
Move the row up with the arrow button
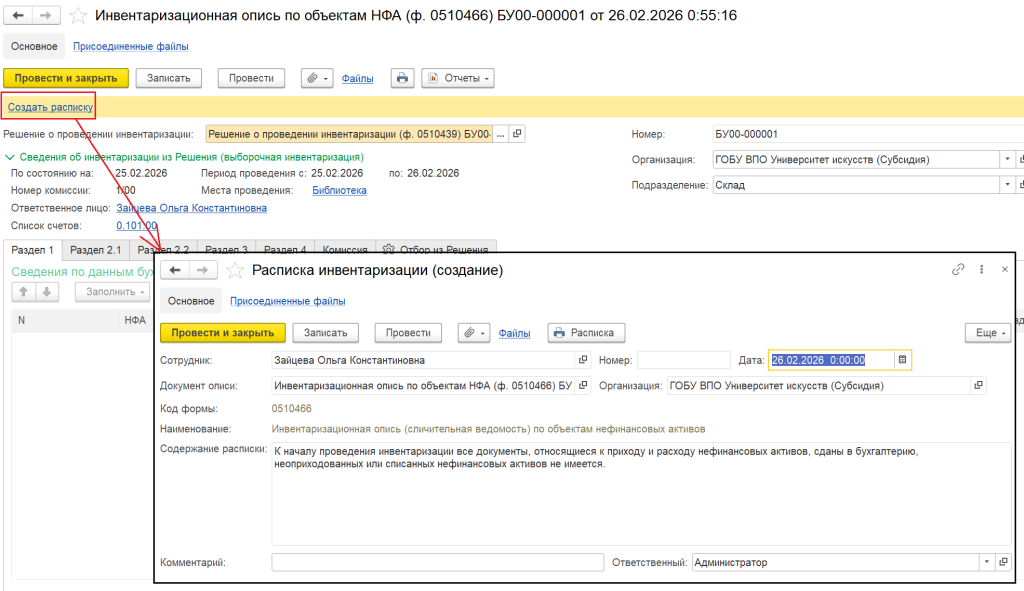[22, 292]
